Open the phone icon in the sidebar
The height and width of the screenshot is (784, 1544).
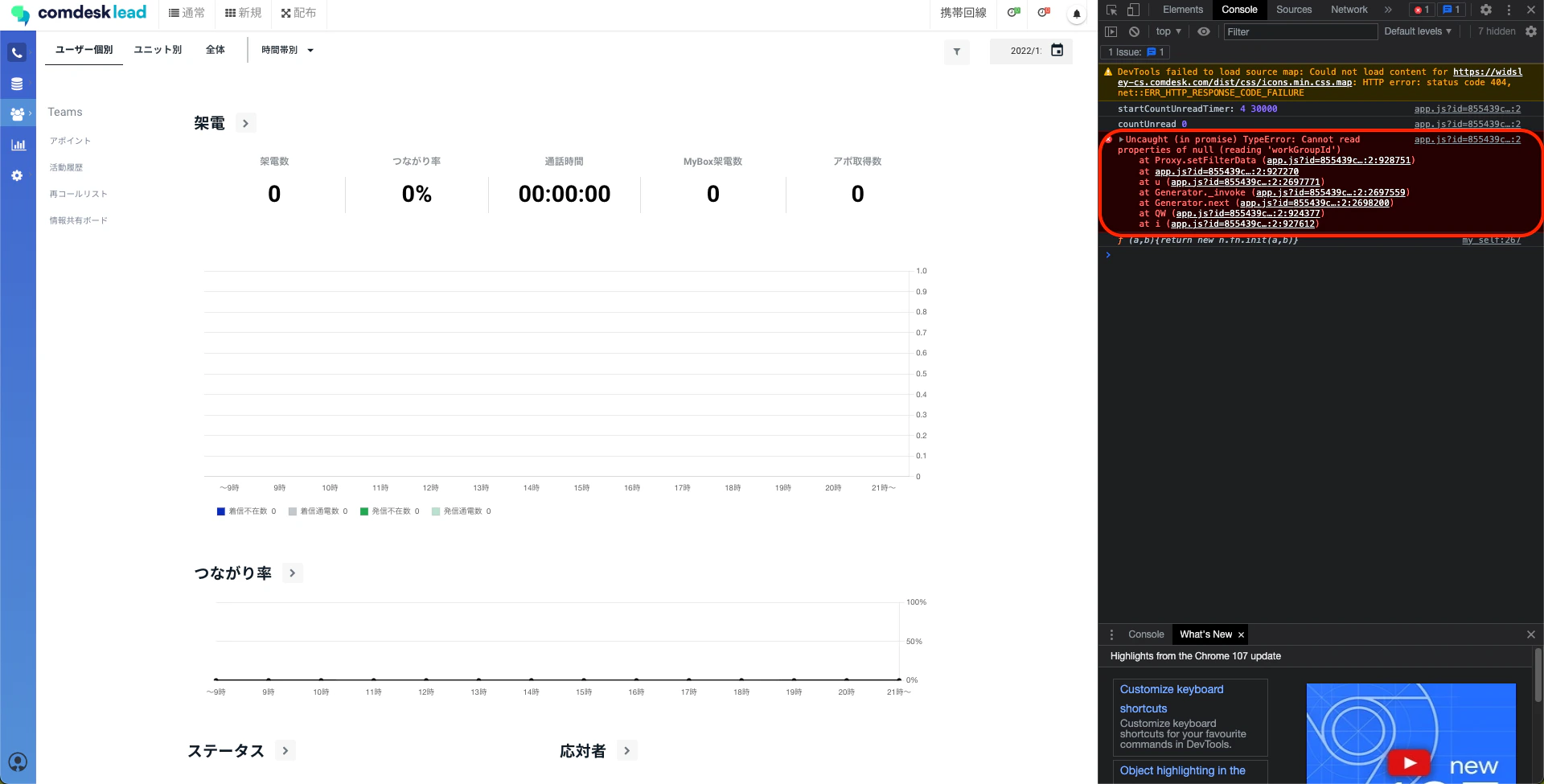(x=17, y=53)
